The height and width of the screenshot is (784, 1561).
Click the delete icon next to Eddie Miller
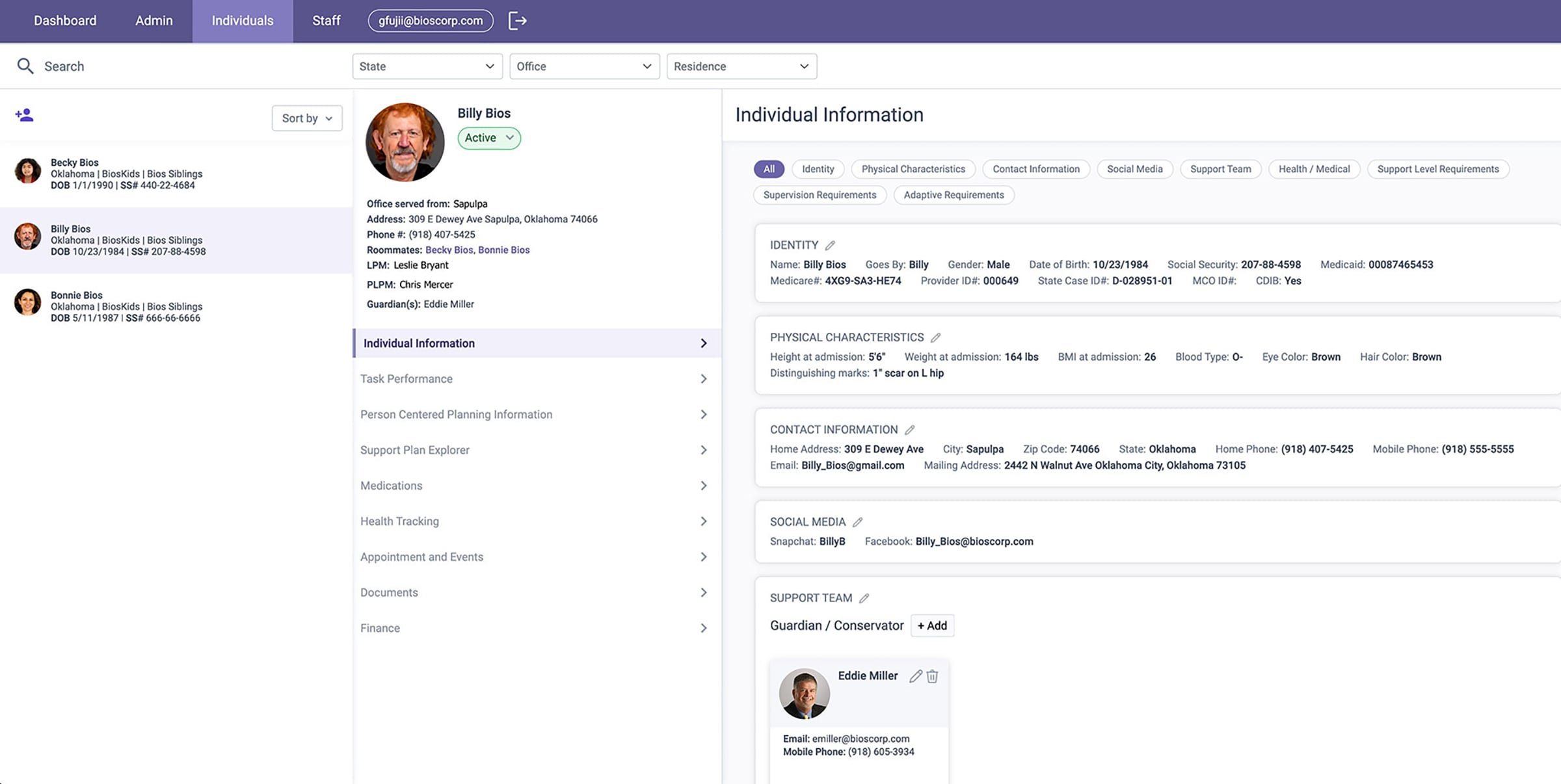[x=930, y=676]
